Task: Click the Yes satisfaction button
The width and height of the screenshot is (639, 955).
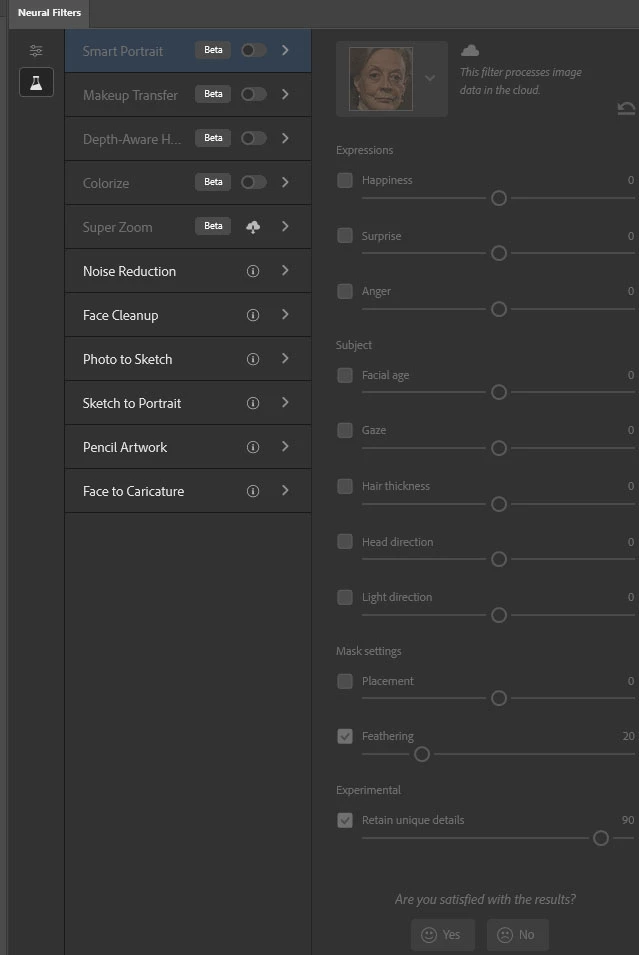Action: [x=442, y=935]
